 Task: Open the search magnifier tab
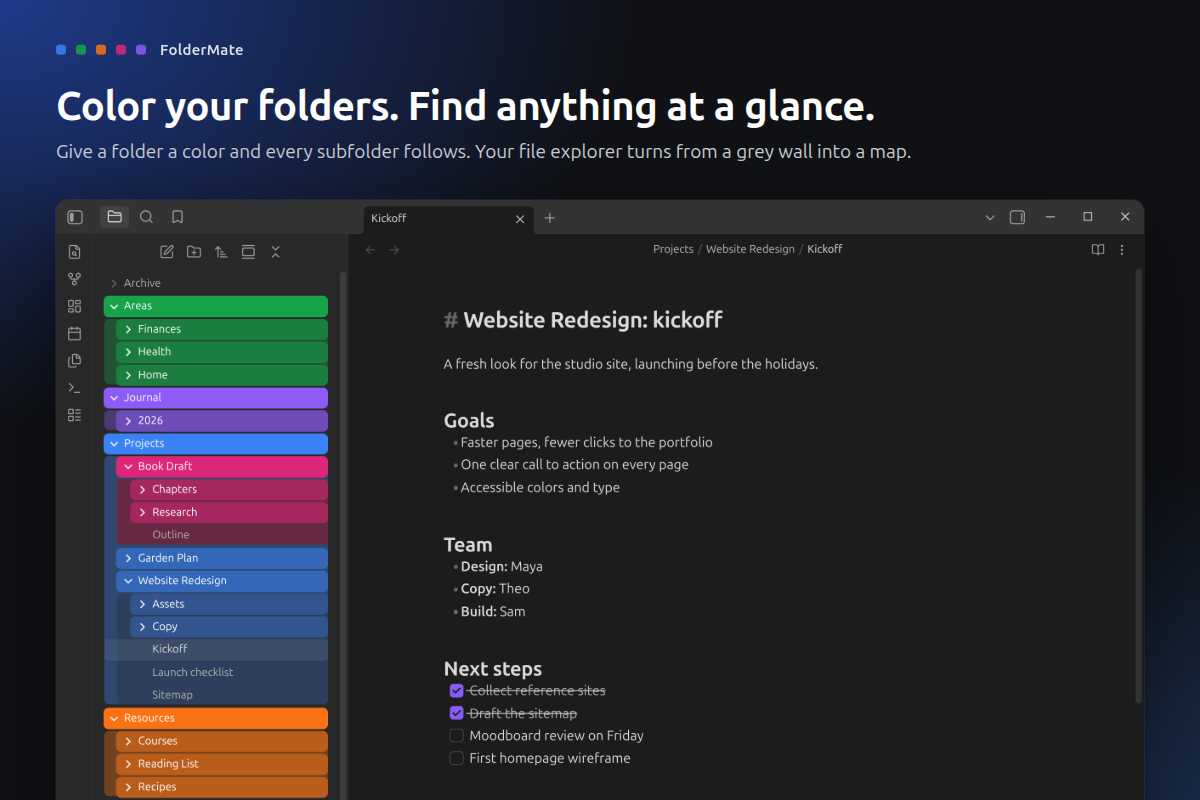tap(146, 217)
